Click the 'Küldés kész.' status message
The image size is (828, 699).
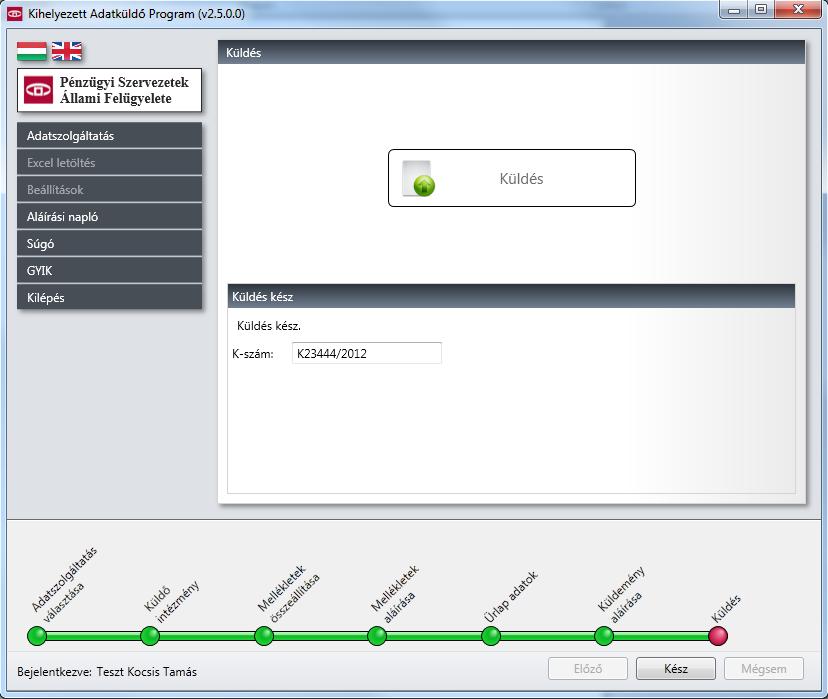(x=269, y=326)
